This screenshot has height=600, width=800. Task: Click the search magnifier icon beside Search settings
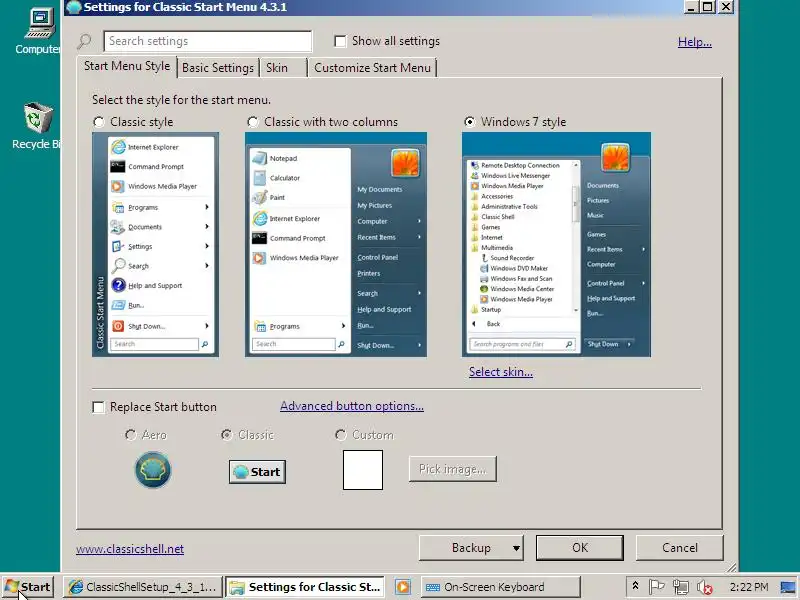click(84, 41)
